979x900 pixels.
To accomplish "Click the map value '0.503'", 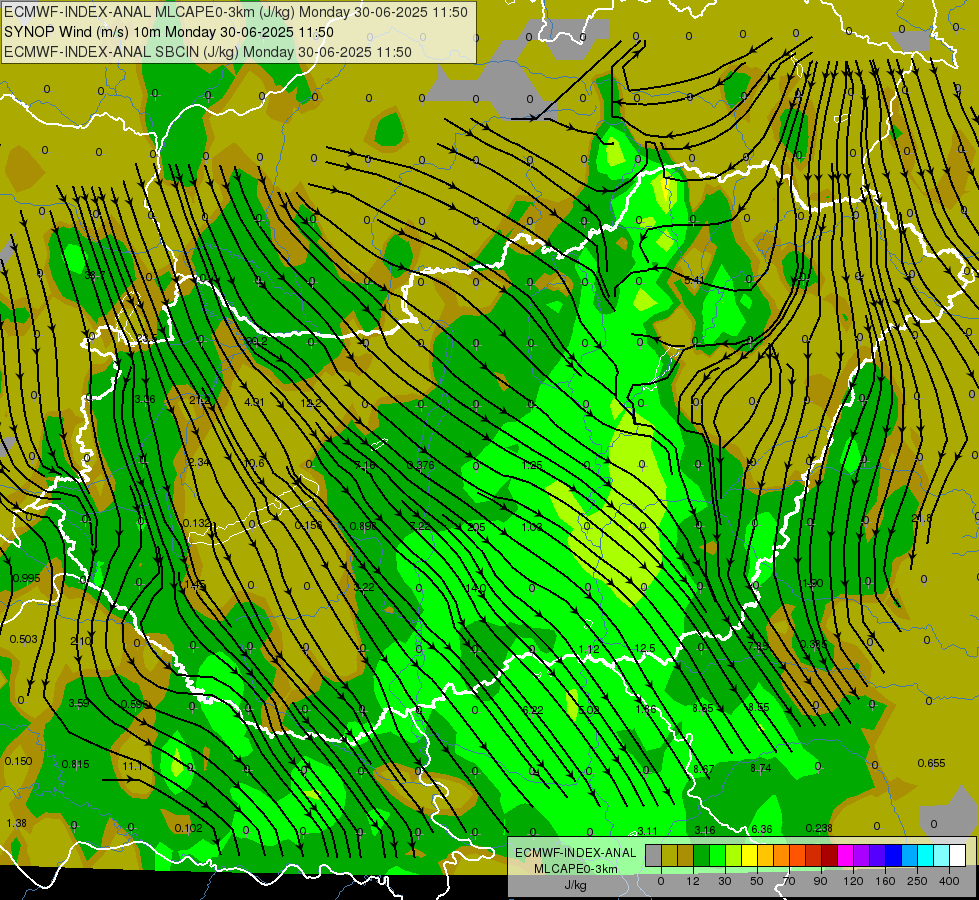I will tap(24, 640).
